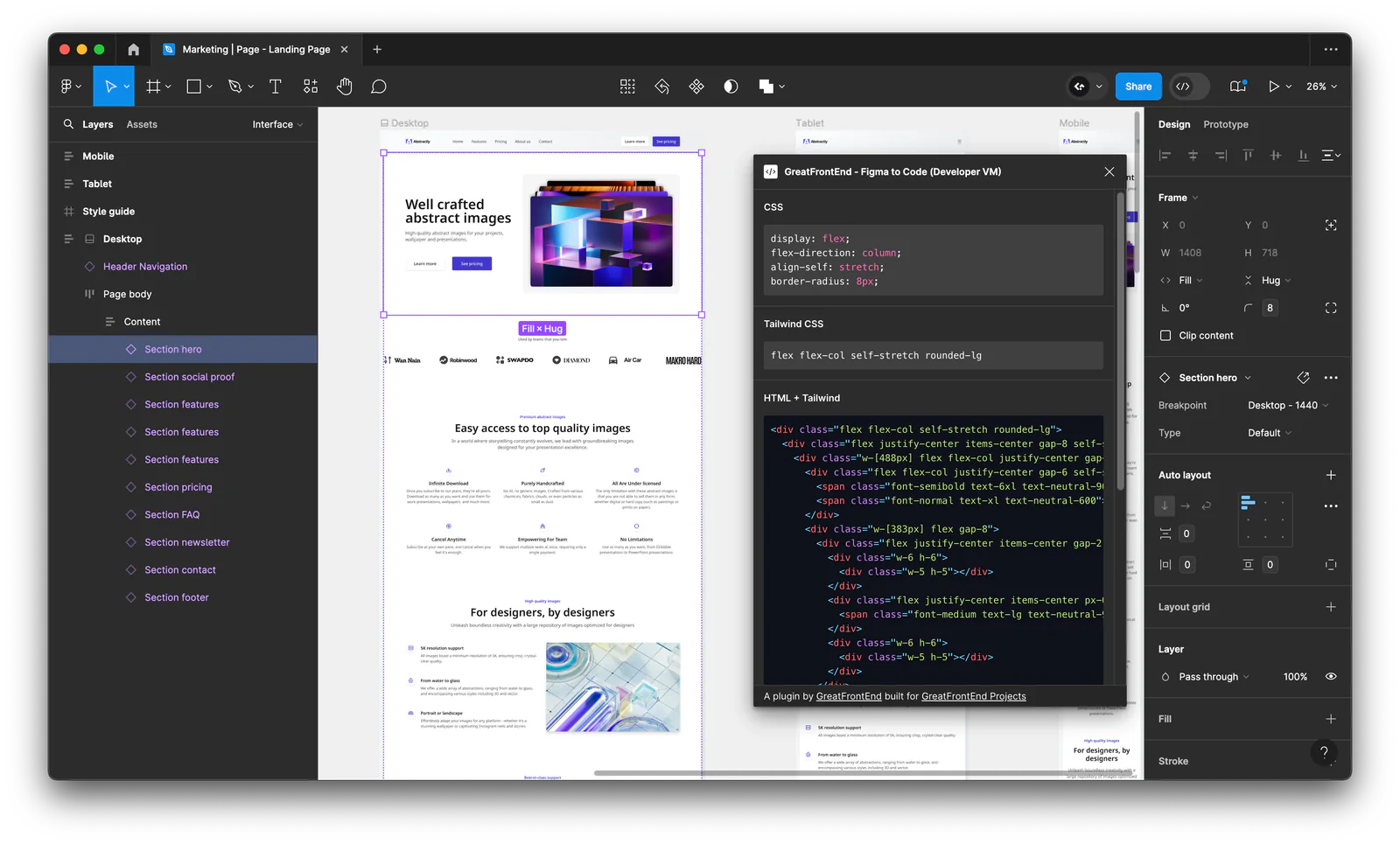Select the Hand tool
Screen dimensions: 1400x844
[x=345, y=87]
